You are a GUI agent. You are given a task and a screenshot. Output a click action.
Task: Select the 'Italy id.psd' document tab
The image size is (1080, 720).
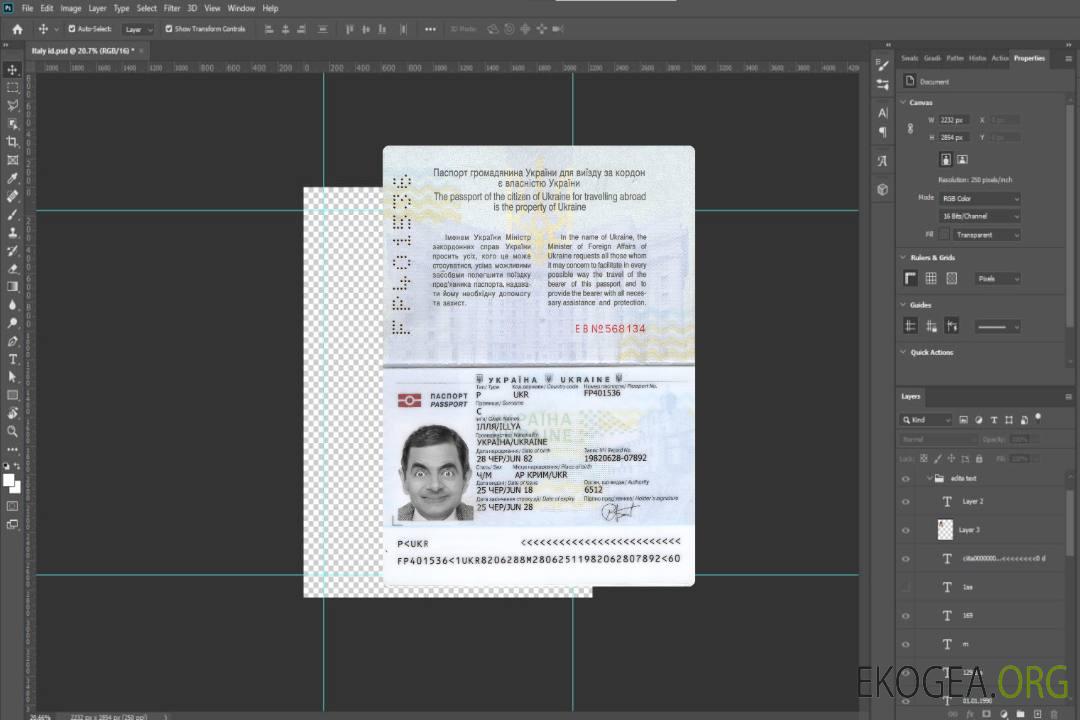click(x=83, y=51)
